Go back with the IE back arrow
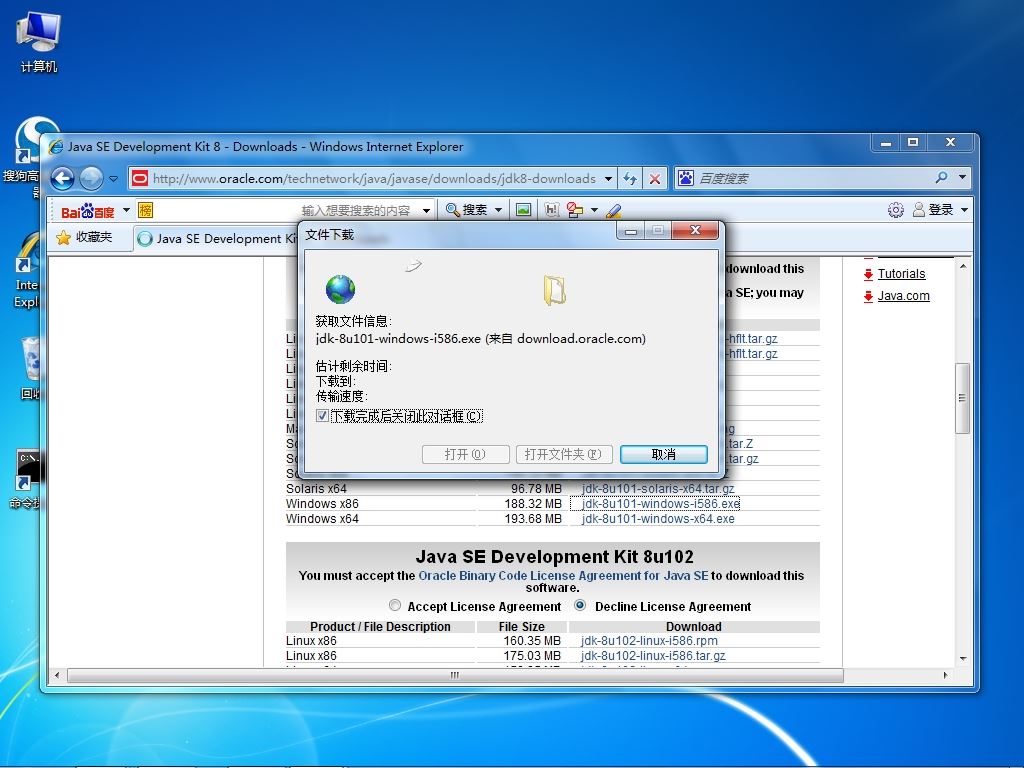The width and height of the screenshot is (1024, 768). (x=63, y=178)
